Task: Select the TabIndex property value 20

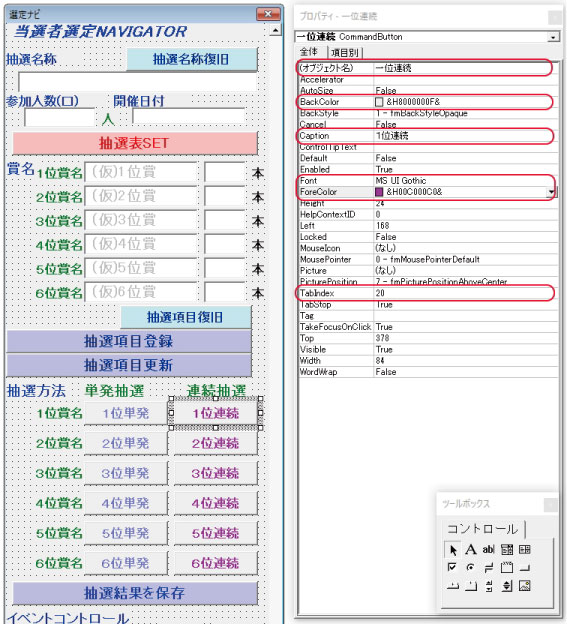Action: 380,293
